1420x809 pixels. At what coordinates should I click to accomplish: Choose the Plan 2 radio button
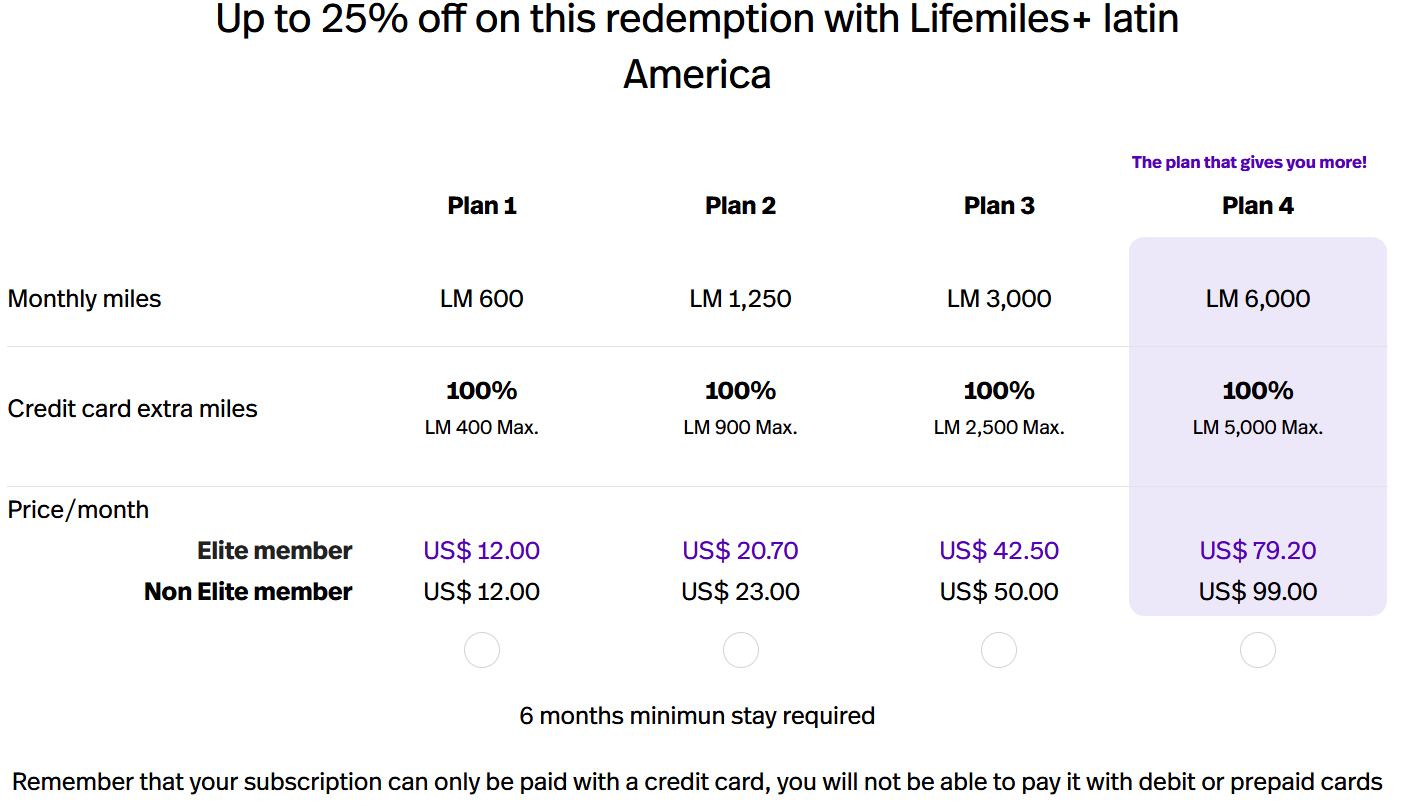(x=741, y=650)
